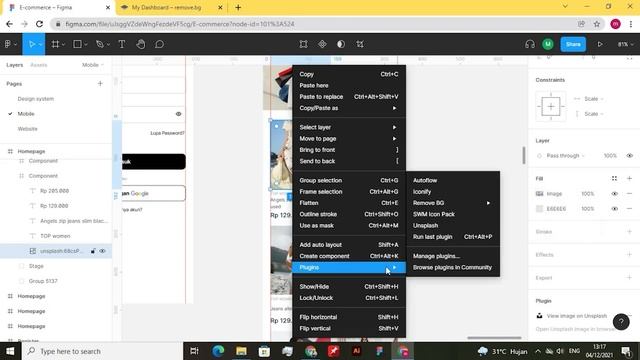This screenshot has width=640, height=360.
Task: Open the Pass through blend mode dropdown
Action: pos(565,156)
